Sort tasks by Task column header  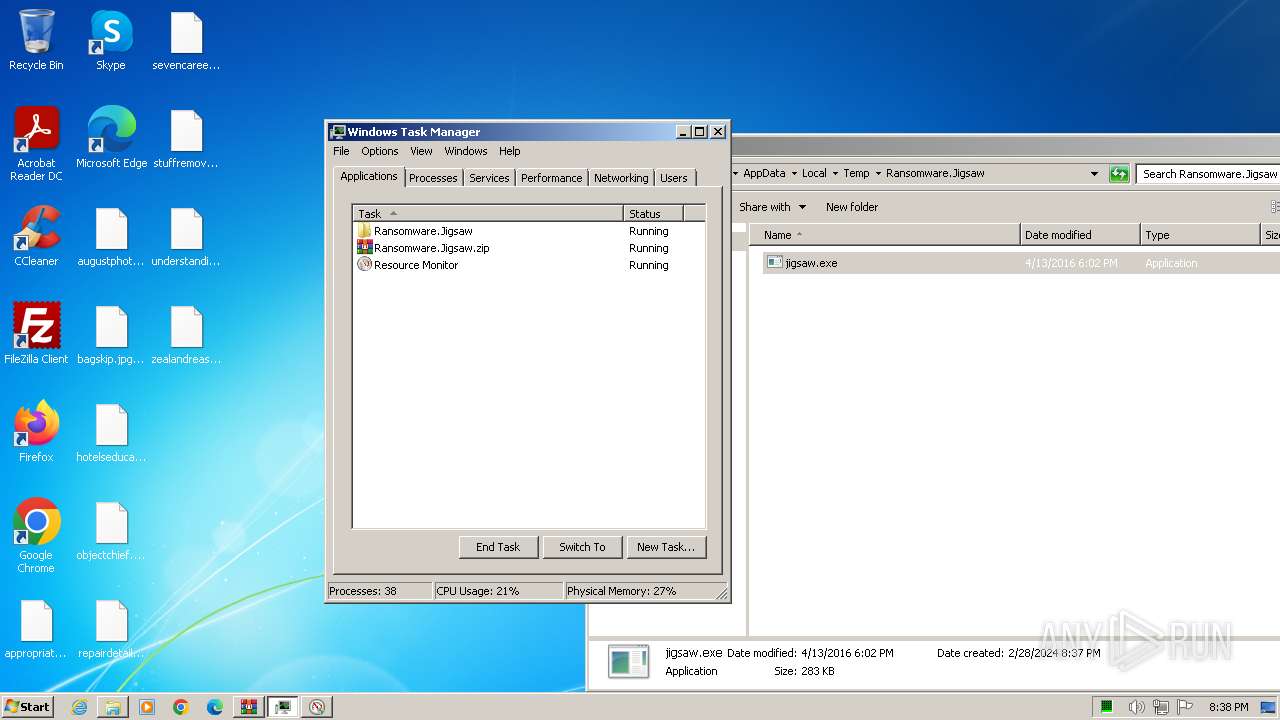[x=488, y=213]
